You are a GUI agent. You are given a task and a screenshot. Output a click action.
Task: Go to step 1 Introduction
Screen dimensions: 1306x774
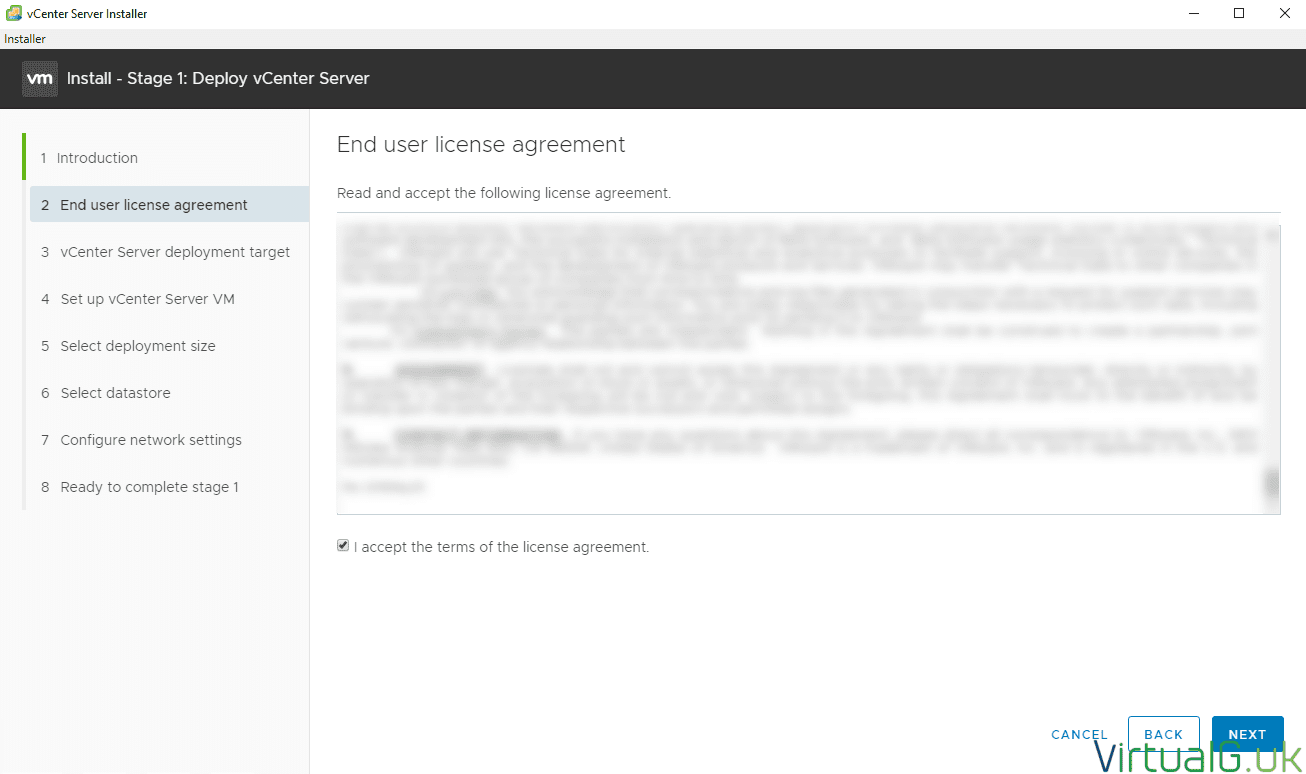coord(168,158)
